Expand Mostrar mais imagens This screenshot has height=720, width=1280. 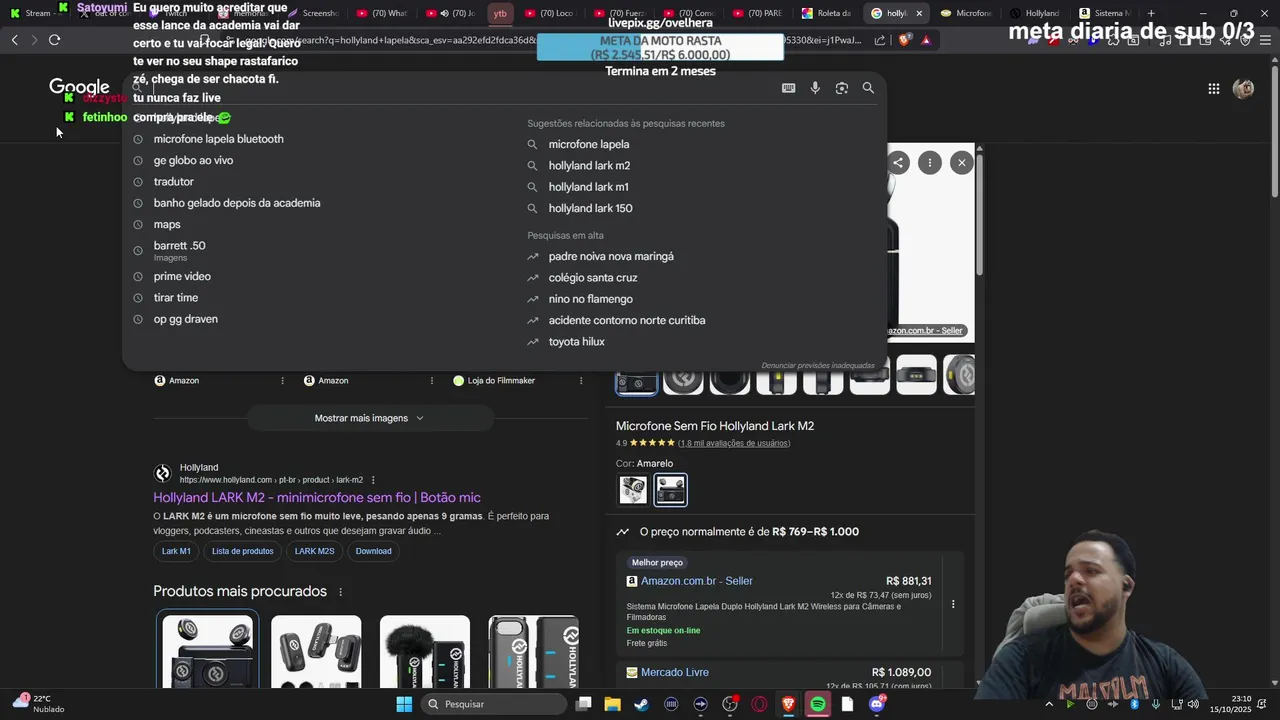pos(369,418)
